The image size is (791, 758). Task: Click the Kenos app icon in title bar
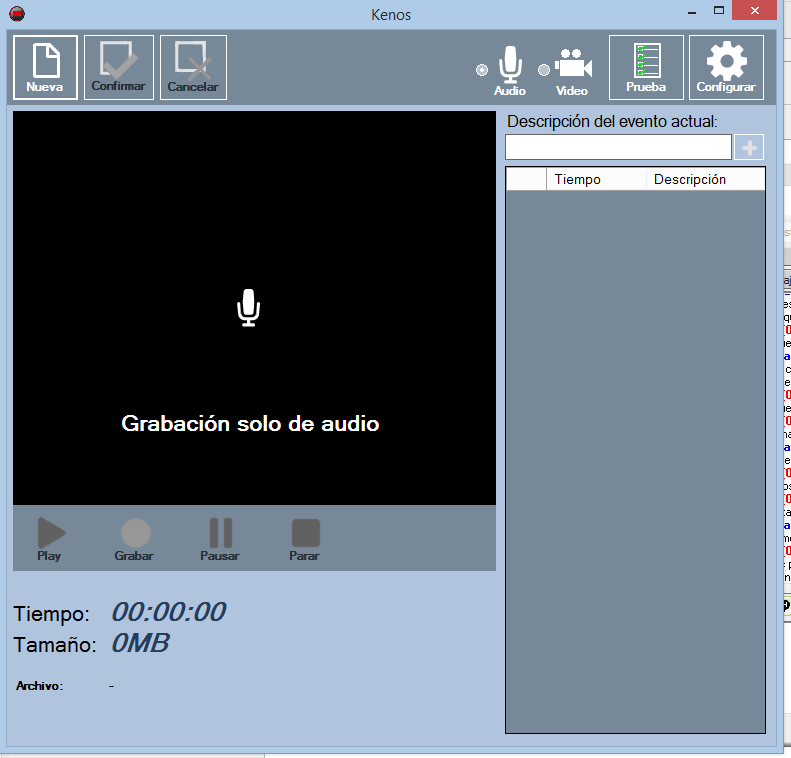click(16, 14)
